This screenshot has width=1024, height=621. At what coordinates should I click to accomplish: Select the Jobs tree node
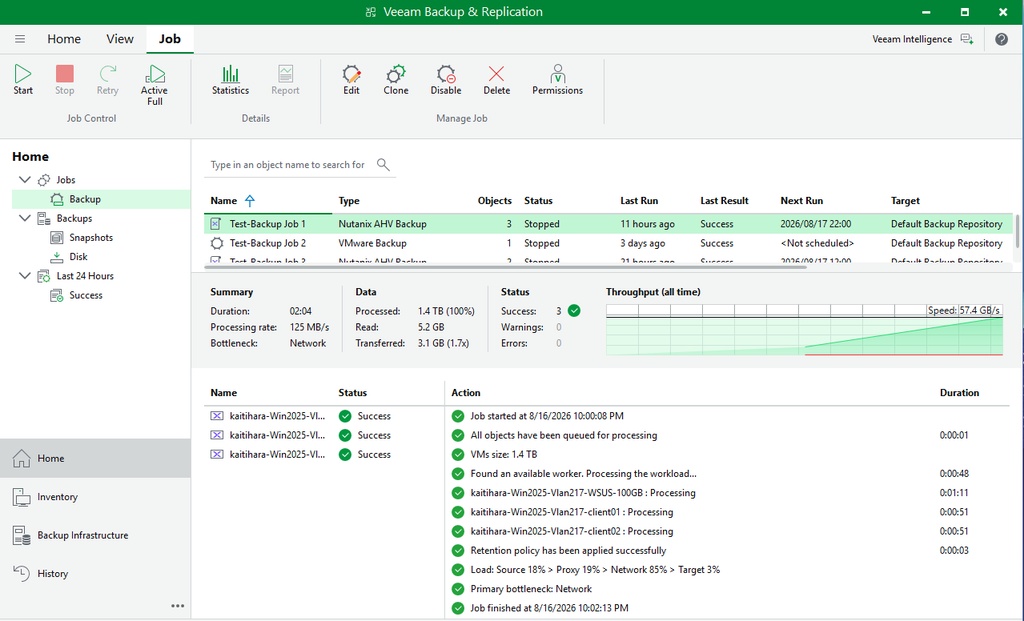[x=65, y=180]
